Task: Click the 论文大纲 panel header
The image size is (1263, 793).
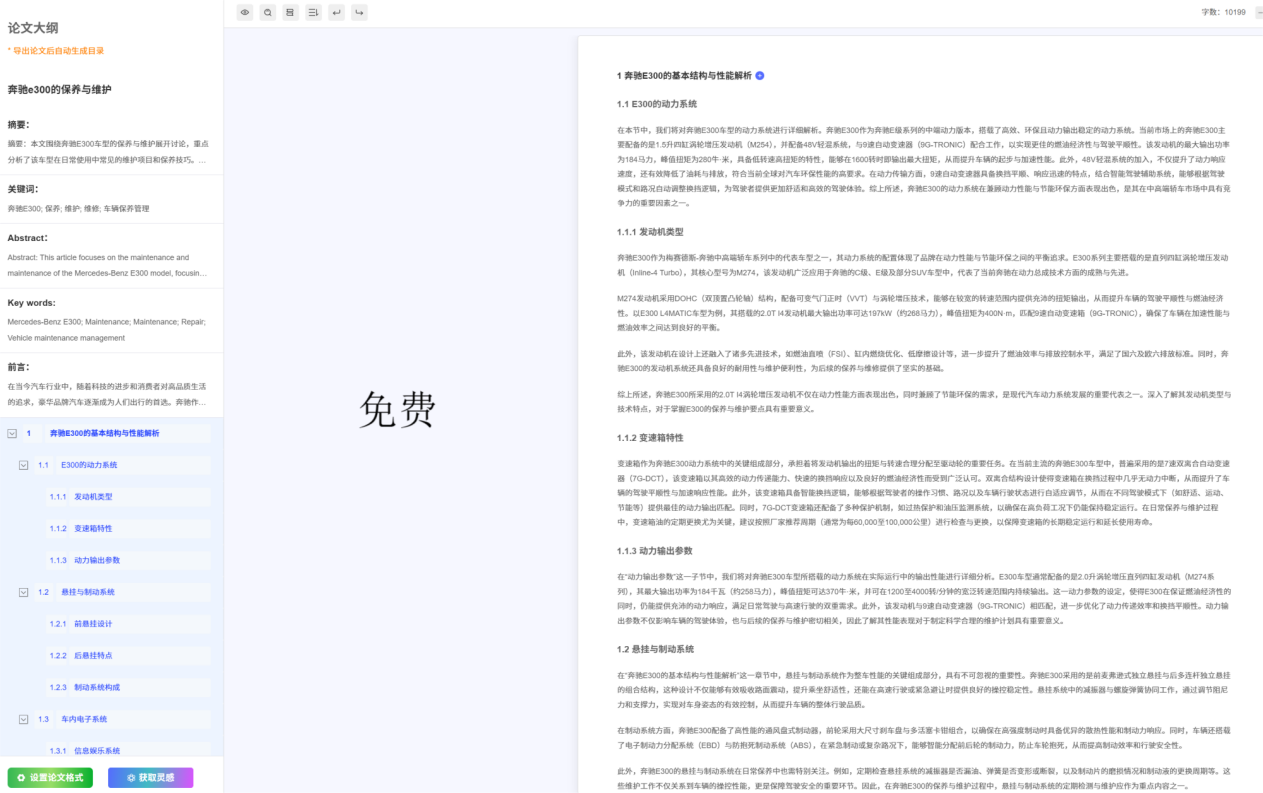Action: pyautogui.click(x=32, y=27)
